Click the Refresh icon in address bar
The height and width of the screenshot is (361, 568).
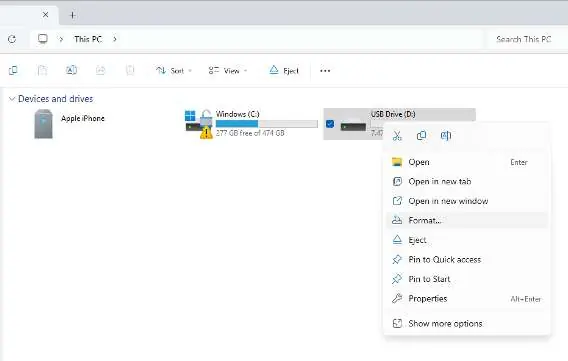[12, 39]
